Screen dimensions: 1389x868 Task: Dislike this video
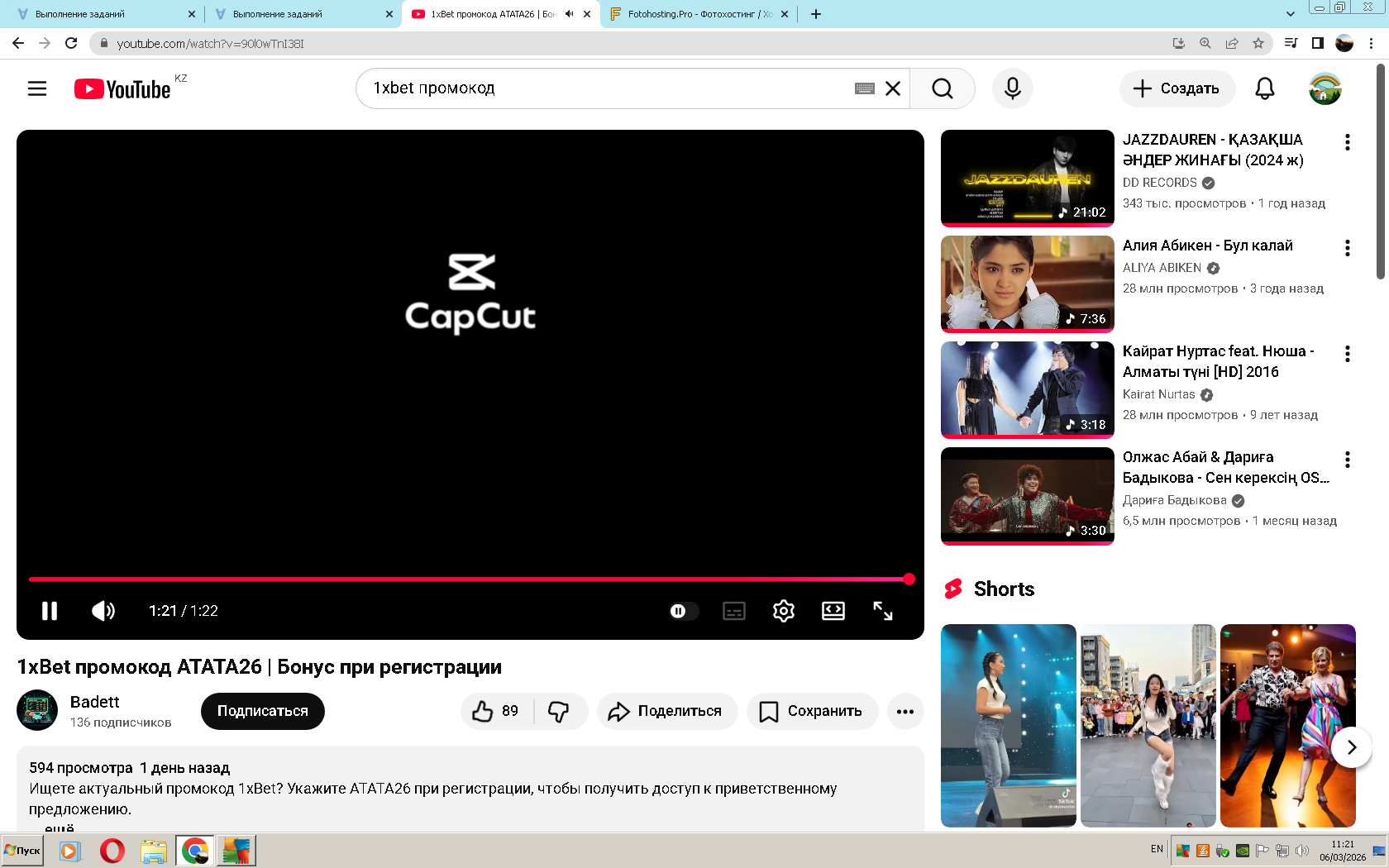tap(559, 711)
